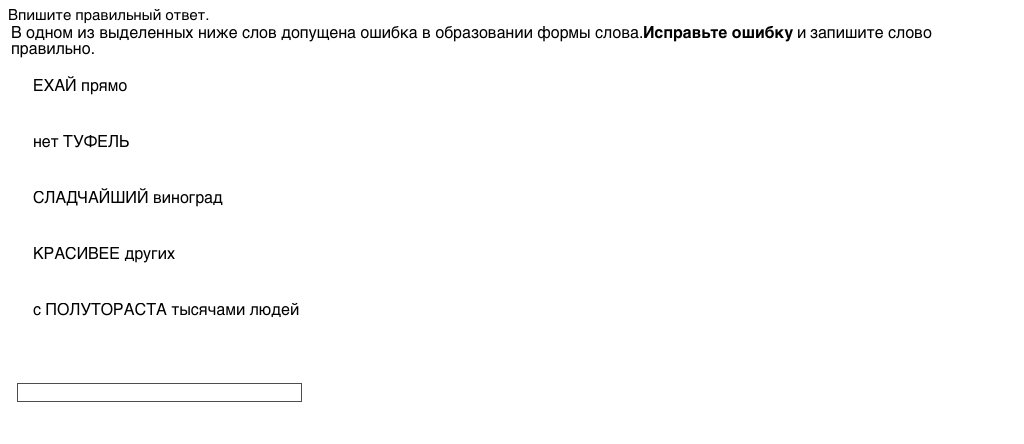Click the capitalized word ЕХАЙ
Screen dimensions: 1024x444
(54, 86)
